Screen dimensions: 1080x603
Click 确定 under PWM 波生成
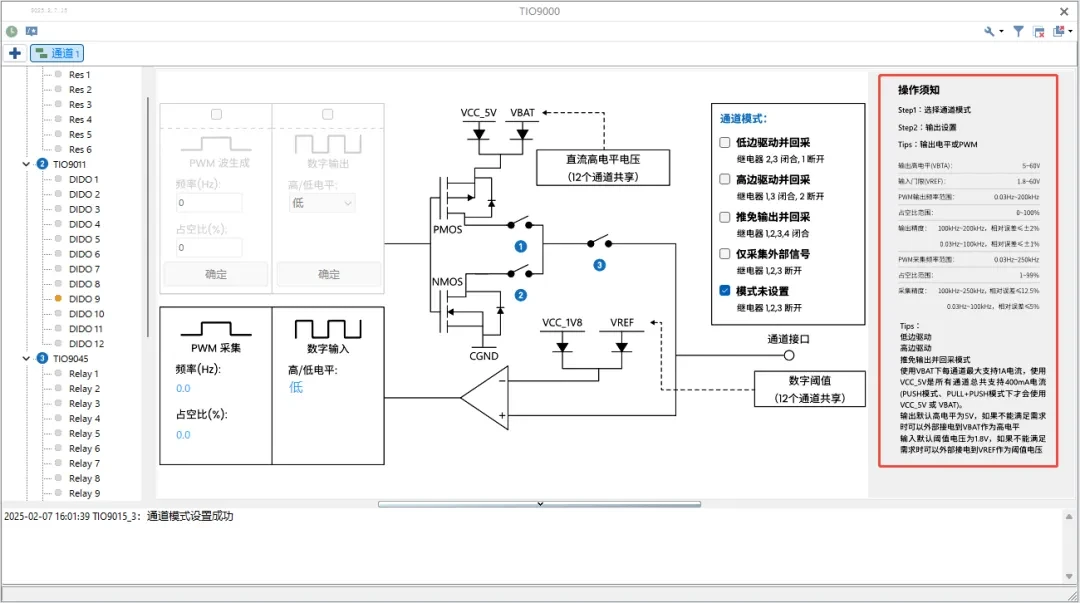tap(215, 274)
